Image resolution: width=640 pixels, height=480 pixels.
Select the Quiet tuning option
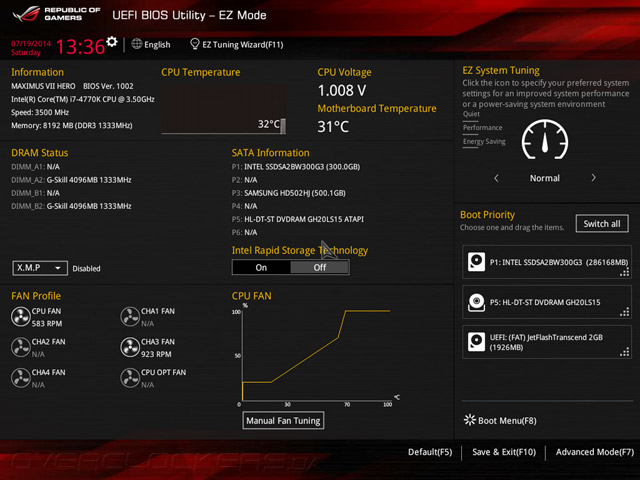[471, 114]
